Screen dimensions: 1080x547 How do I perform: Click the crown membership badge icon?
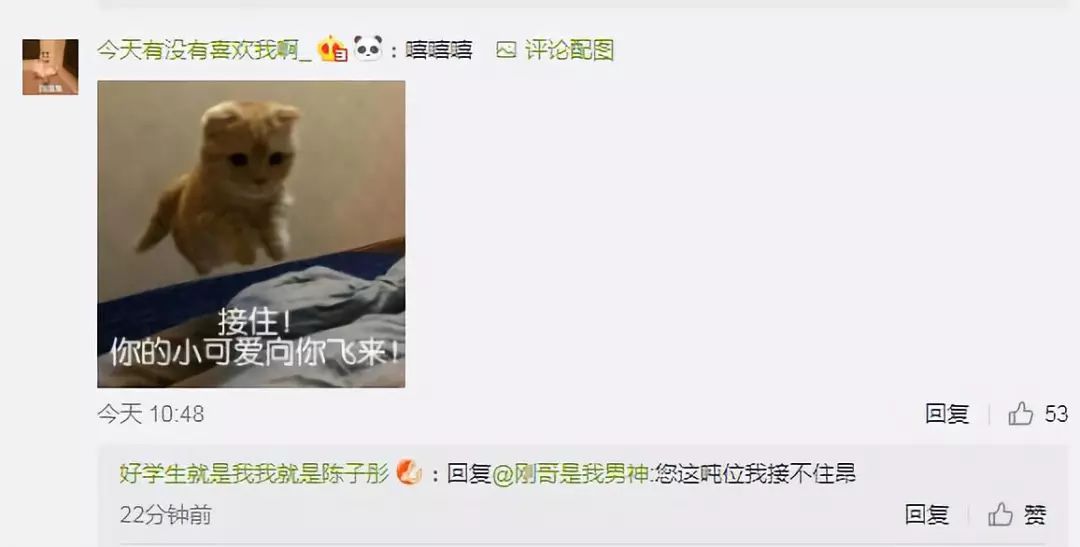tap(332, 50)
